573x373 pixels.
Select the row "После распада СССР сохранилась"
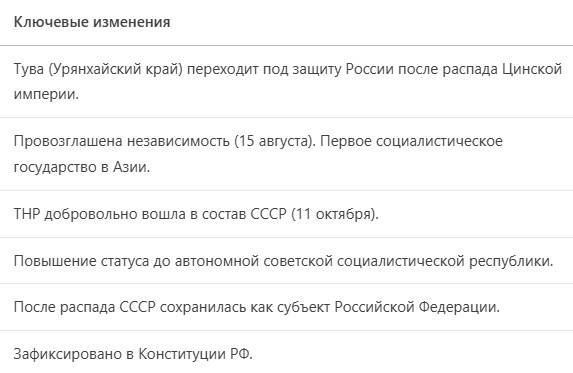286,307
